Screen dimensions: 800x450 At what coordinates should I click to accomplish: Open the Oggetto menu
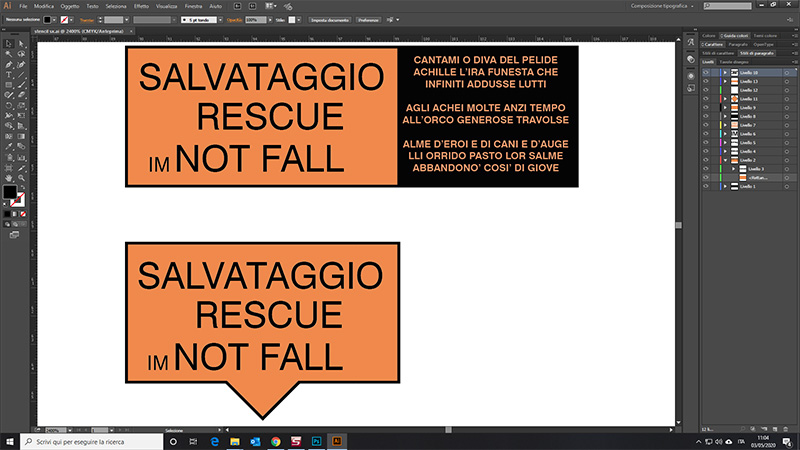click(70, 6)
